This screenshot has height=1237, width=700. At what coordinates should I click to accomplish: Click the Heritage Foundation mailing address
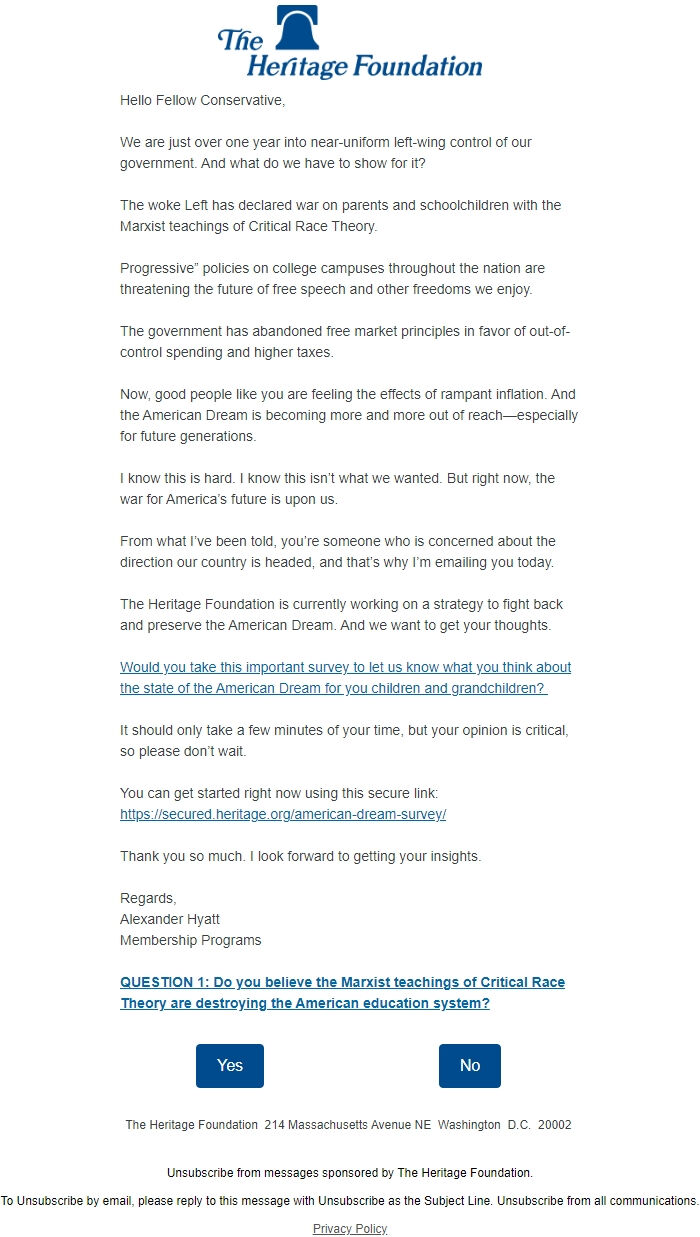(x=349, y=1124)
